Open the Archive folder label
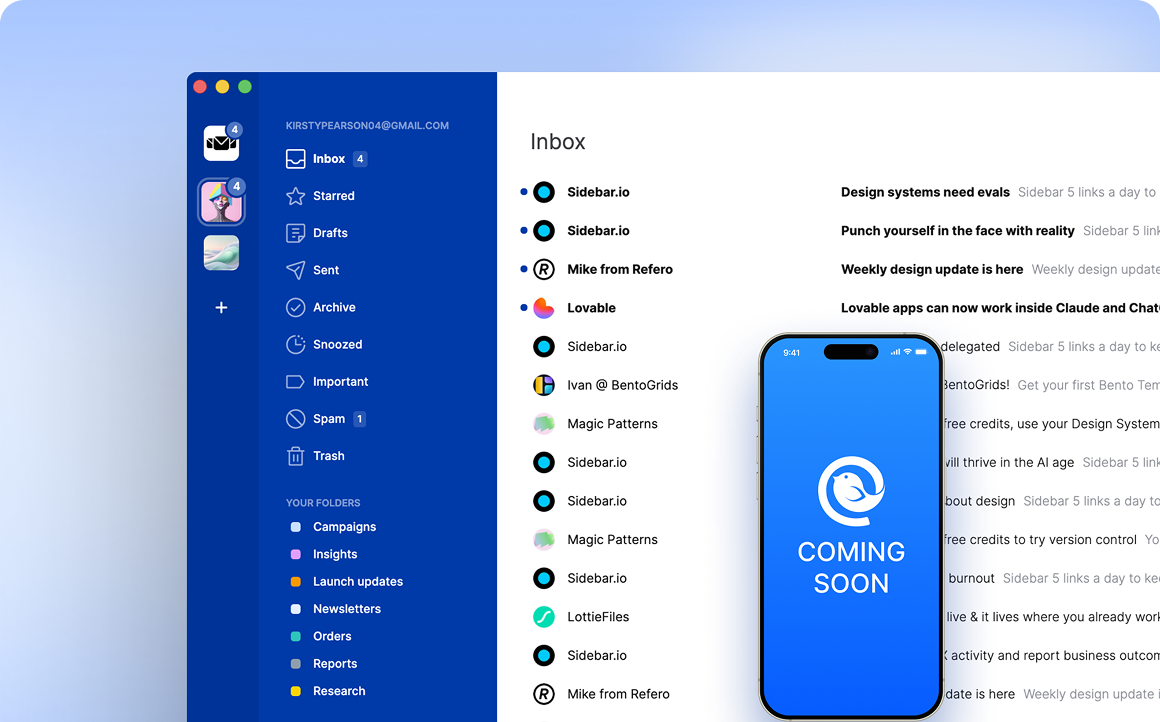The width and height of the screenshot is (1160, 722). [334, 307]
